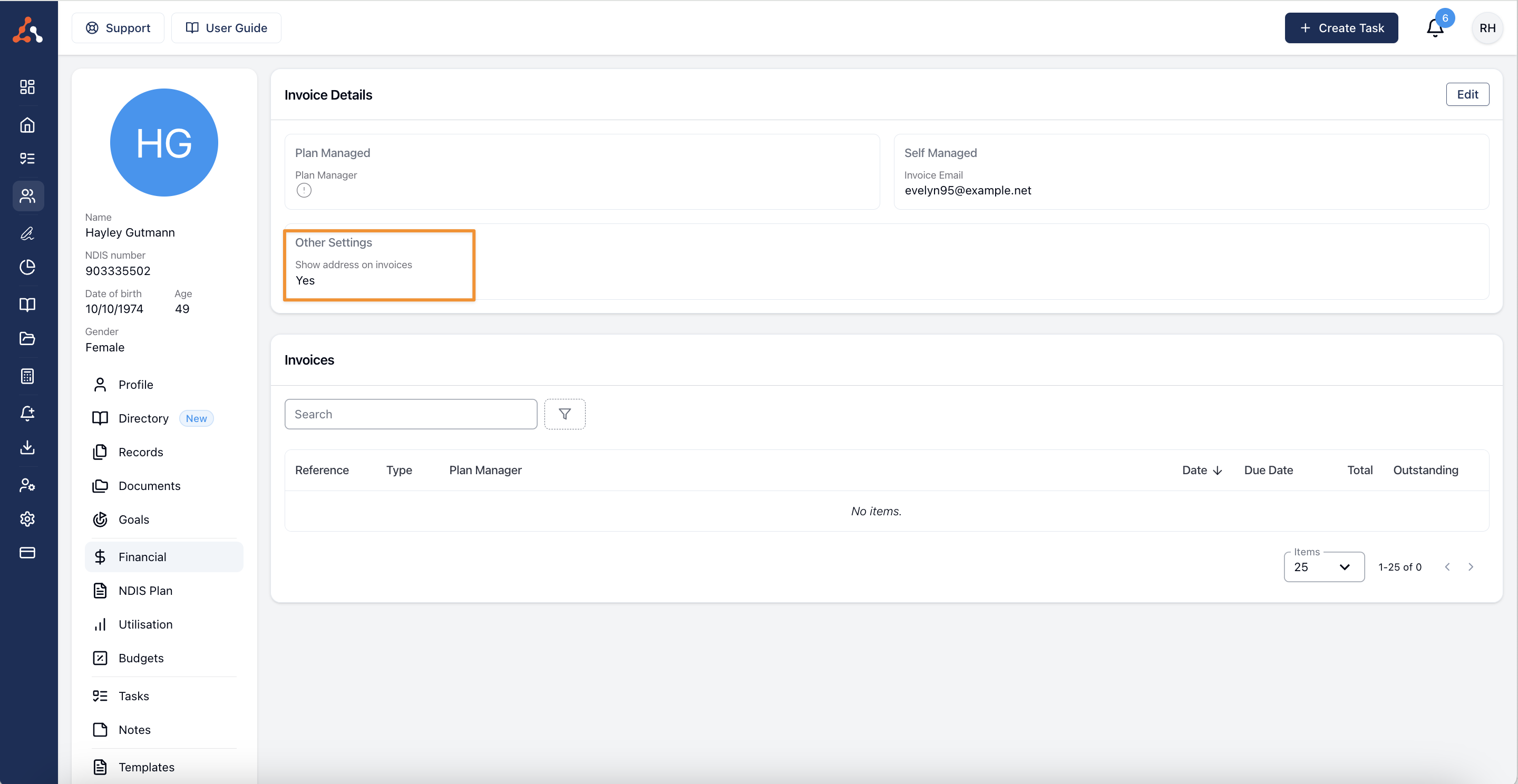Viewport: 1518px width, 784px height.
Task: Open the calculator icon in sidebar
Action: pyautogui.click(x=27, y=376)
